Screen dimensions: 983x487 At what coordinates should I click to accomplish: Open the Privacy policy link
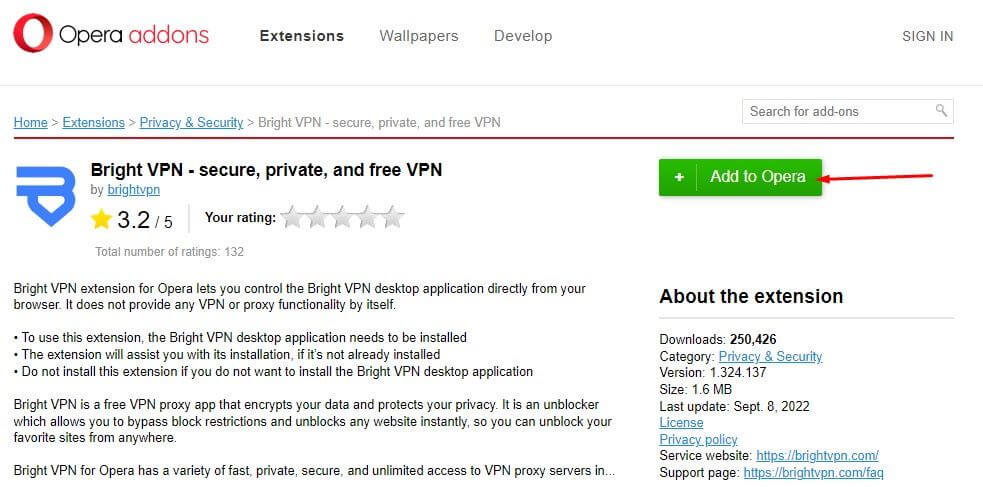[x=698, y=439]
